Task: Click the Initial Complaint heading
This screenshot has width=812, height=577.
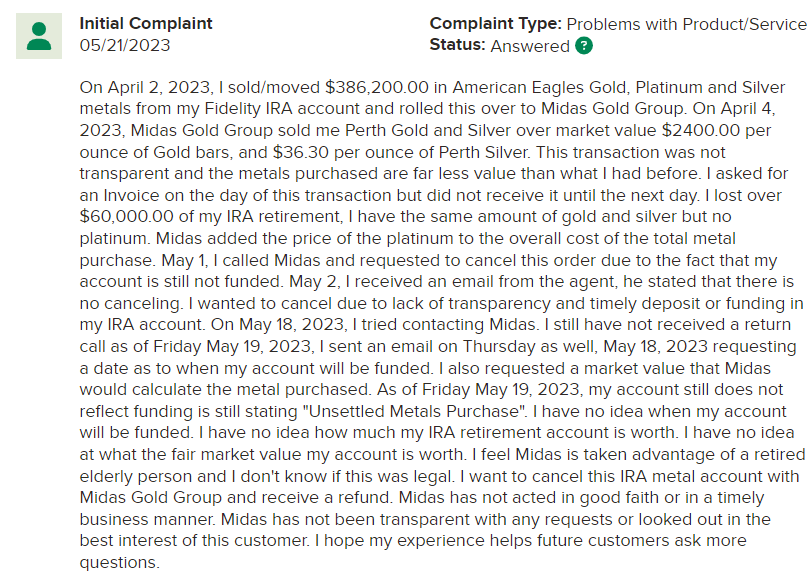Action: [x=146, y=23]
